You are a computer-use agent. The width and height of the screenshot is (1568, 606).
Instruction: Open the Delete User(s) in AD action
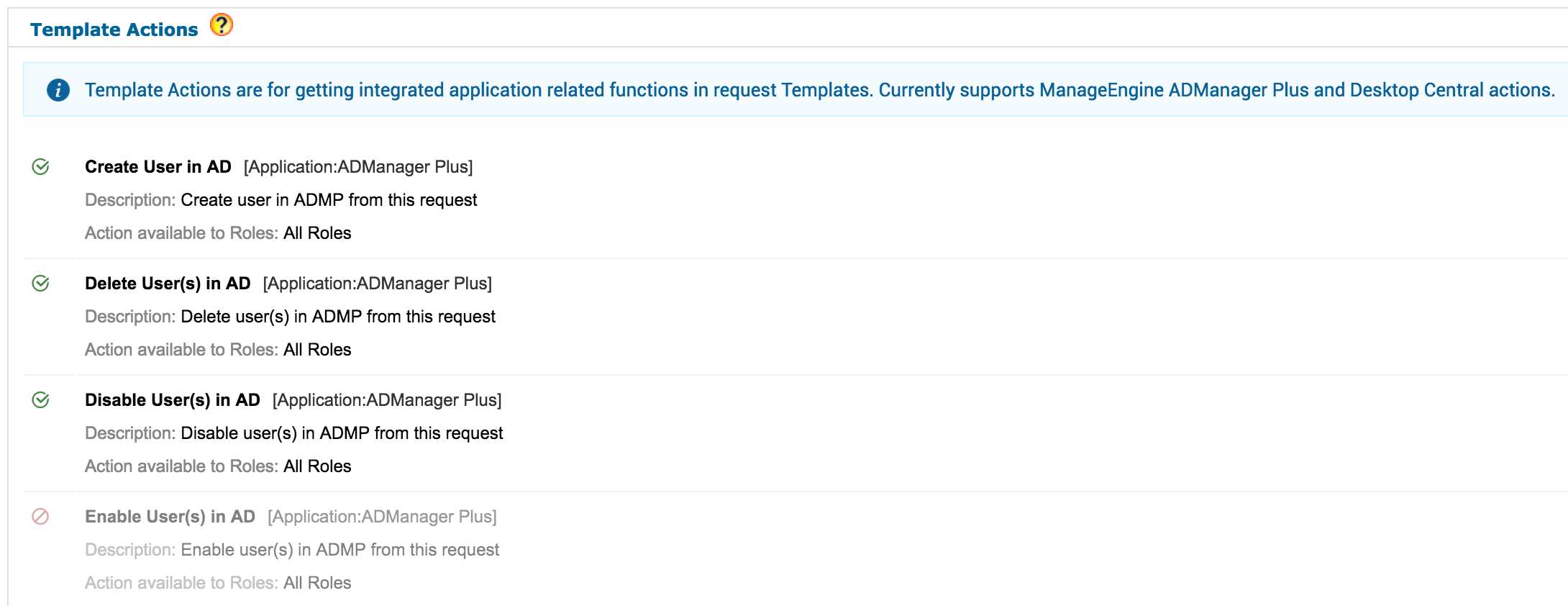pos(168,284)
